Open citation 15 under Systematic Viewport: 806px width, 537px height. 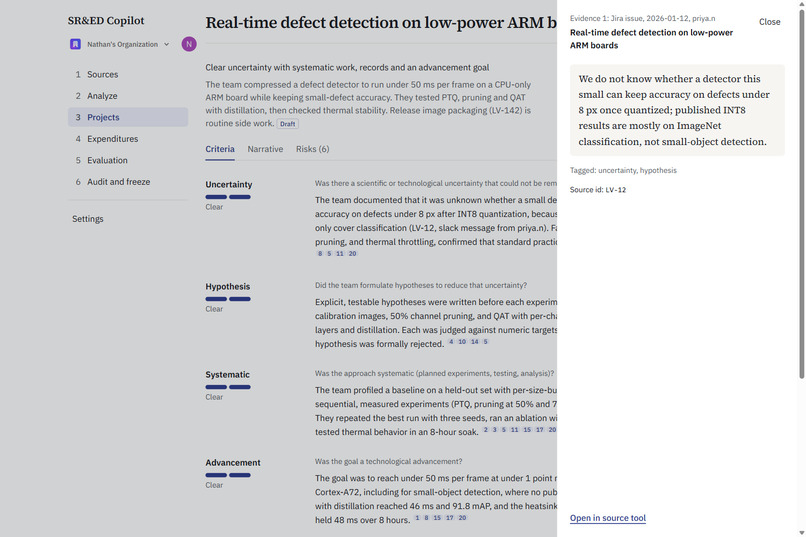[527, 430]
